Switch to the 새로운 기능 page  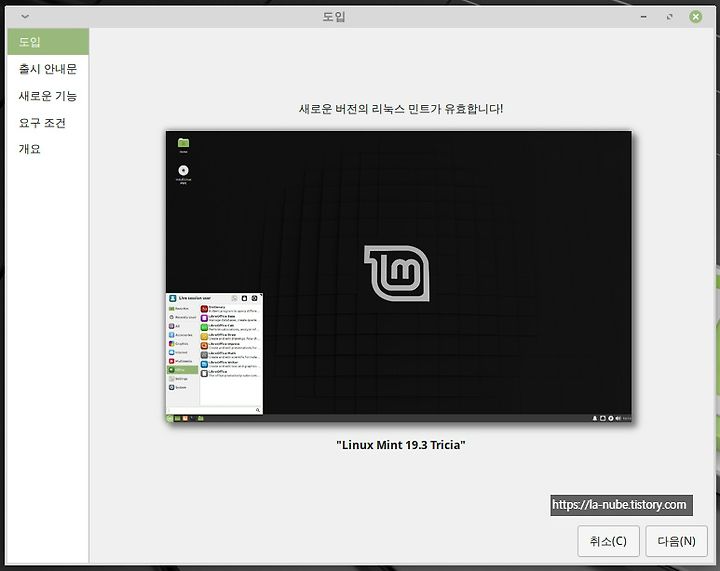coord(48,95)
